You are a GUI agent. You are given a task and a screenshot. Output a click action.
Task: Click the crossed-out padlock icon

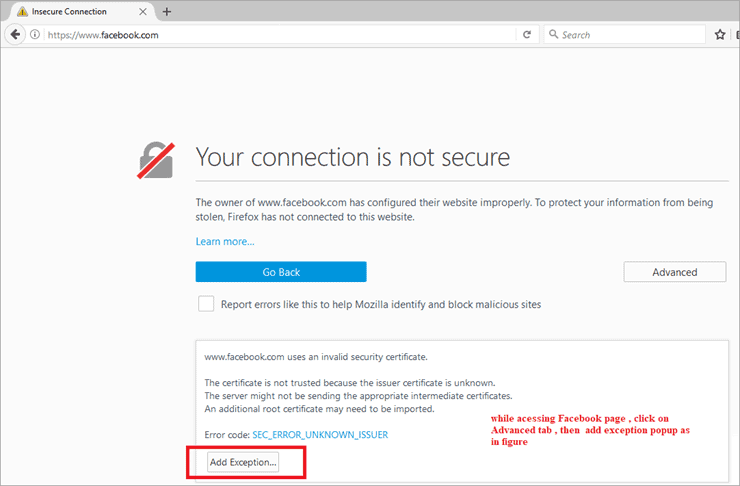click(157, 158)
